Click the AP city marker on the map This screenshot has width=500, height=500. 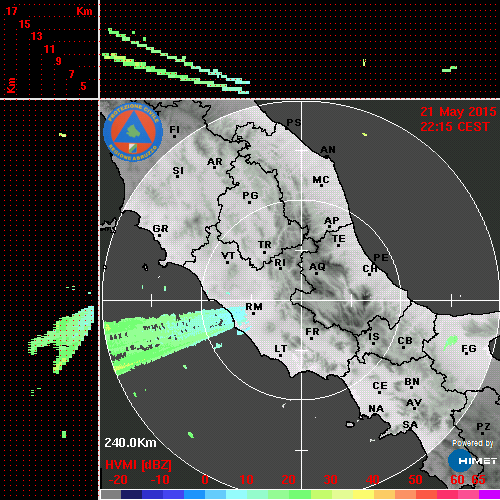(331, 222)
